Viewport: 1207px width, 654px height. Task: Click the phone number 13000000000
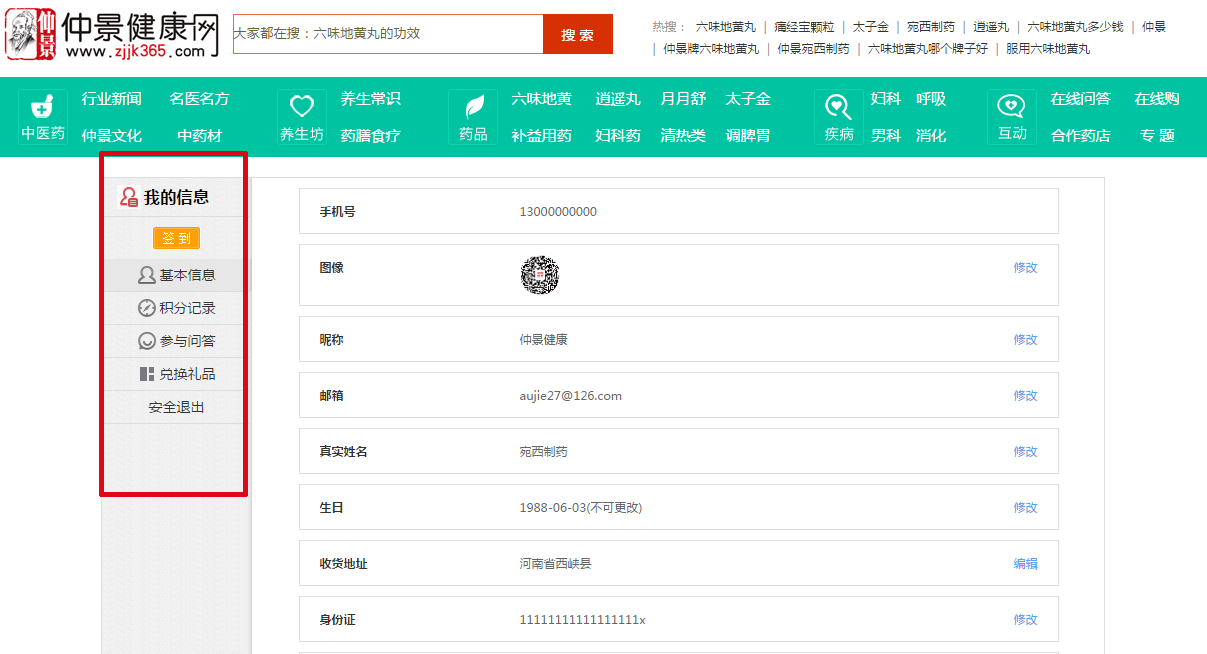click(x=558, y=212)
